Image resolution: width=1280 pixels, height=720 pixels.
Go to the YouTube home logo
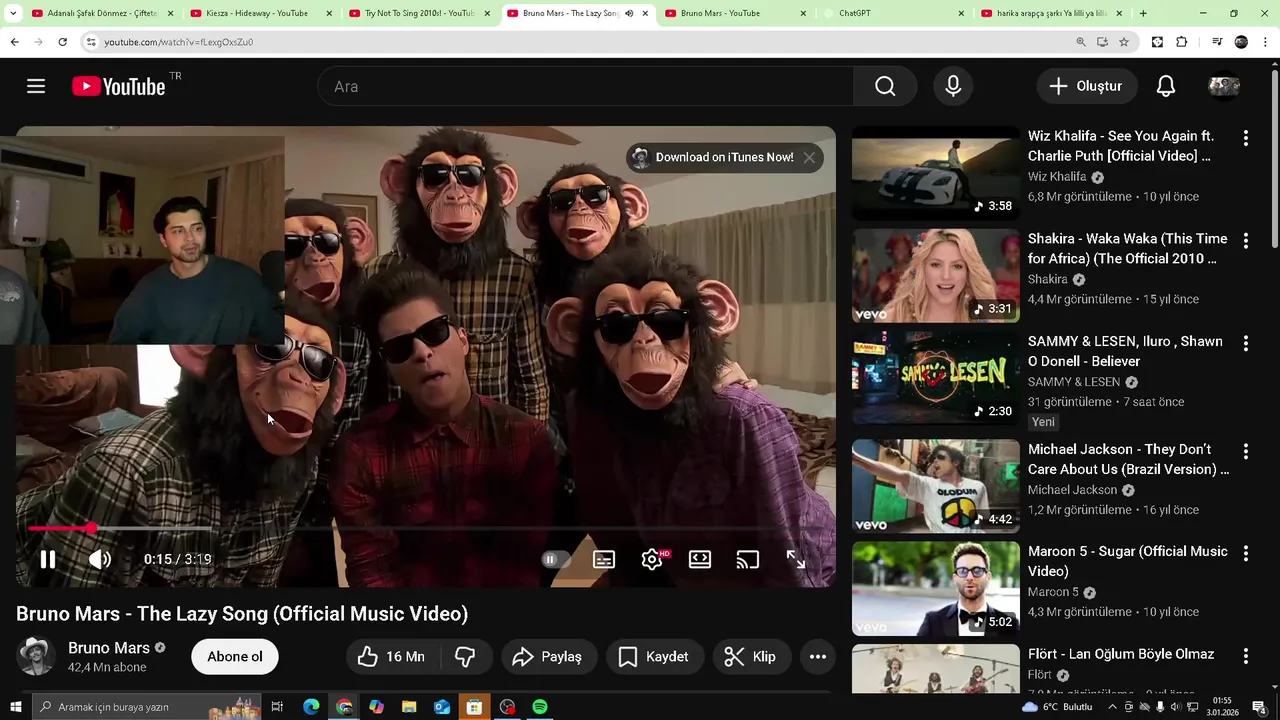pyautogui.click(x=119, y=86)
